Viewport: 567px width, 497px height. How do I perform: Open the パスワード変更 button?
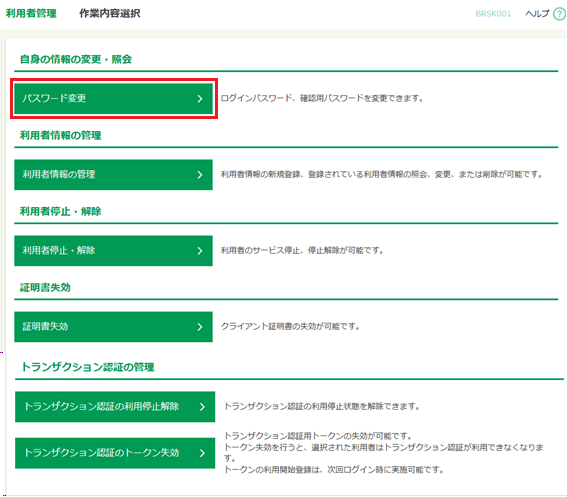click(114, 98)
